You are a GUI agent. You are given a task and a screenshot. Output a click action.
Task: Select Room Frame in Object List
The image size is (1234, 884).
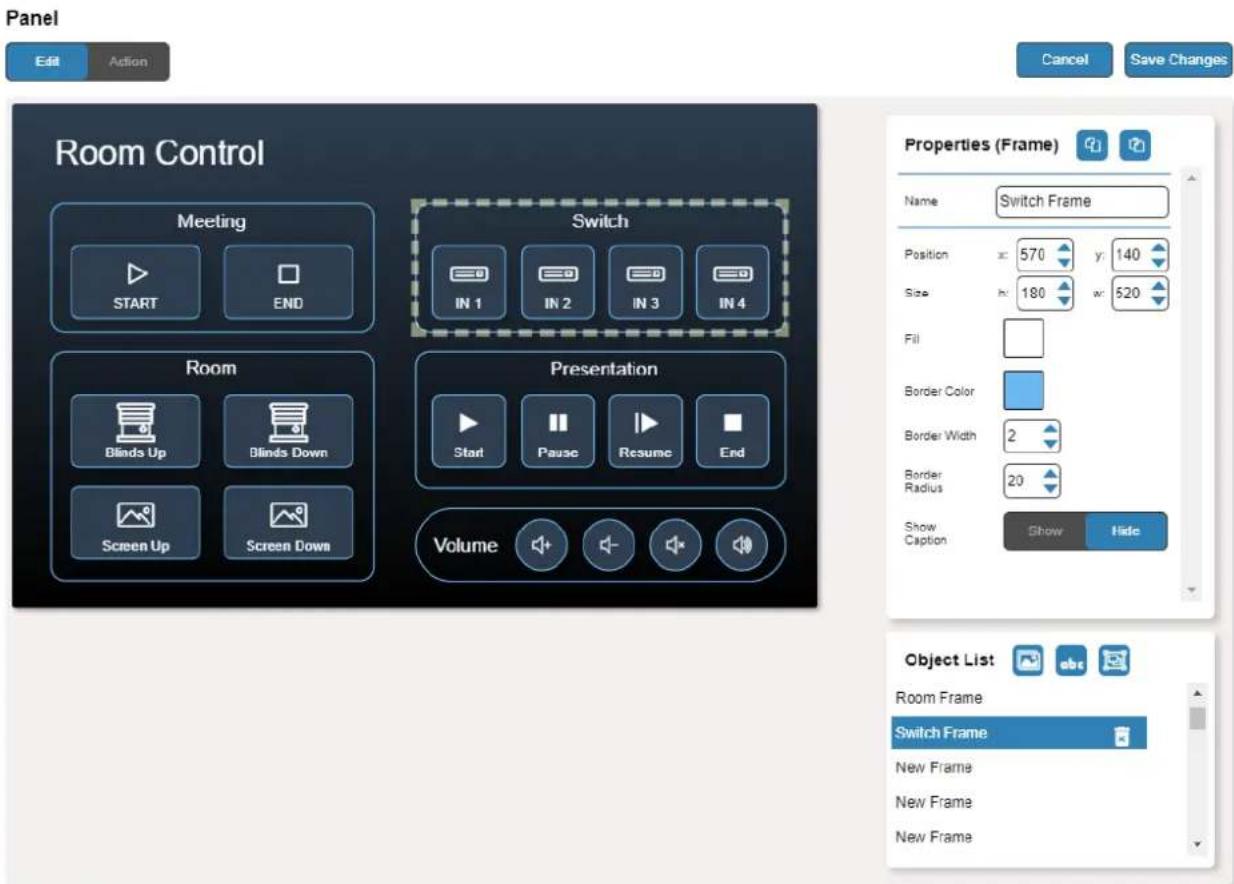click(1019, 698)
